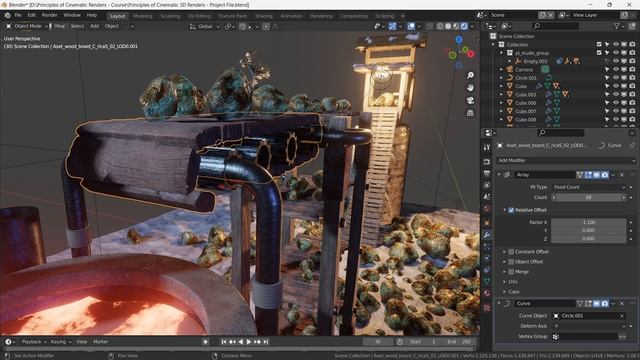Open the Material properties tab icon
This screenshot has width=640, height=360.
point(487,293)
